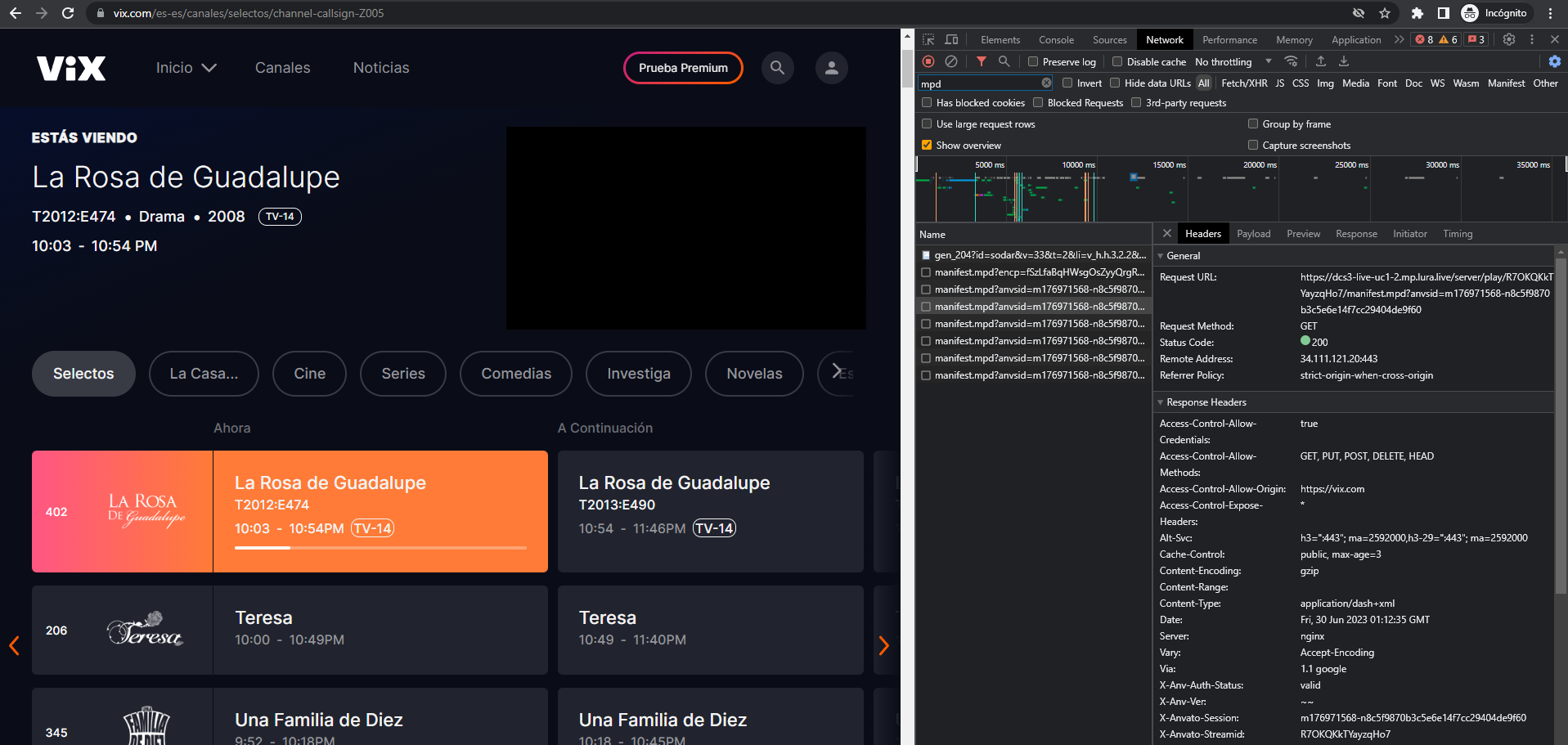Click the export HAR download icon

click(x=1344, y=61)
